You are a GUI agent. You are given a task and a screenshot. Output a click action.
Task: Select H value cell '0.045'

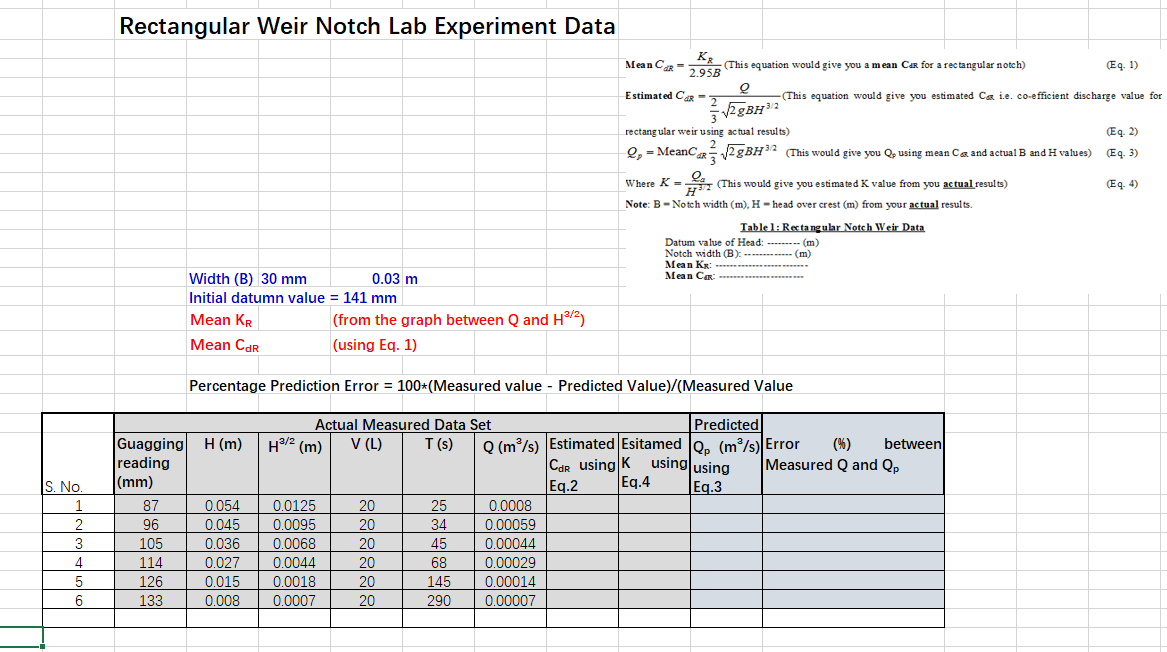point(223,525)
